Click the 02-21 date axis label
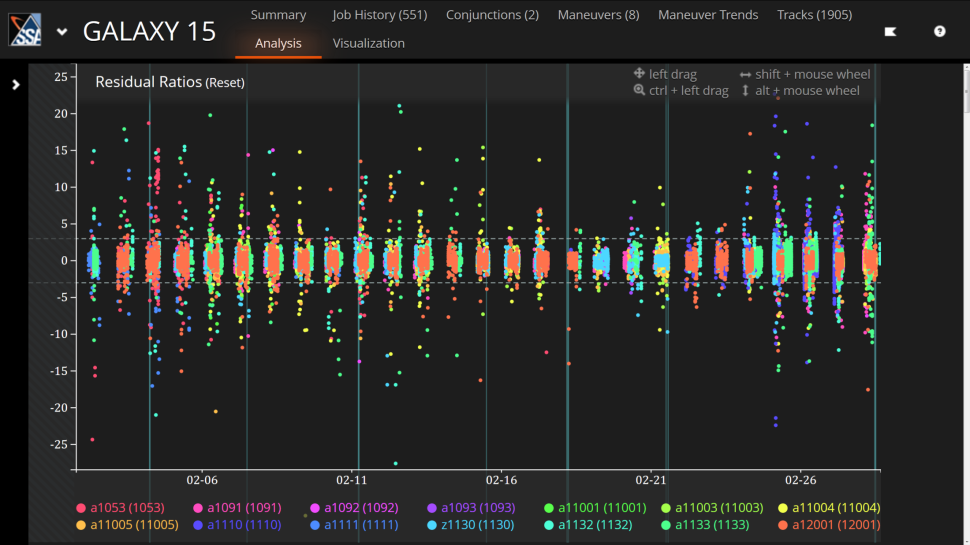Viewport: 970px width, 545px height. [x=651, y=480]
